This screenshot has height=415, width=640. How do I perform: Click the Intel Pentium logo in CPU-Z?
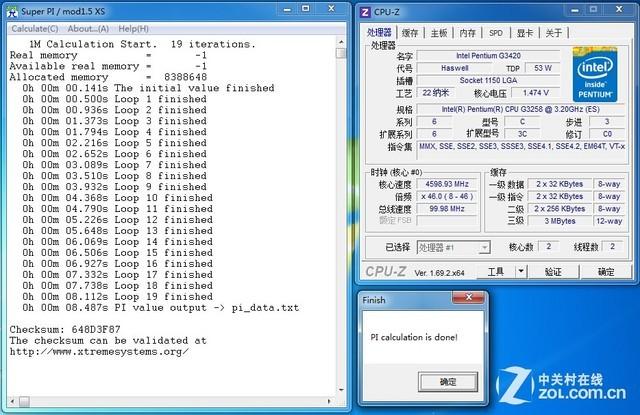pos(595,74)
